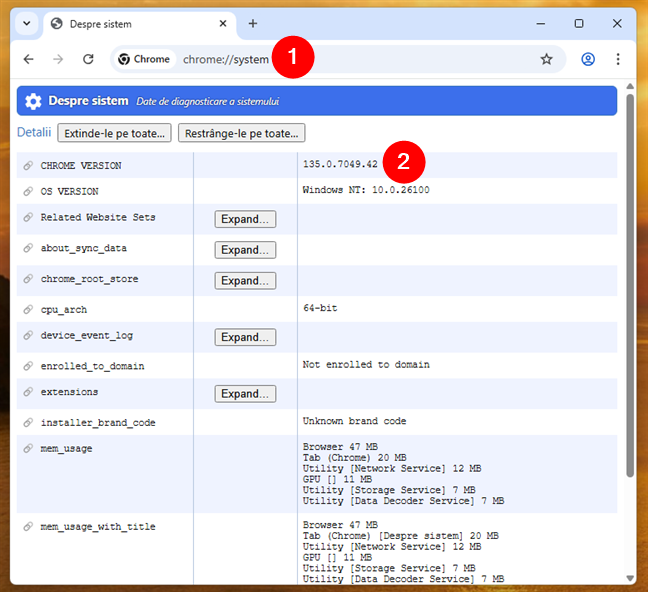This screenshot has height=592, width=648.
Task: Click link icon beside CHROME VERSION
Action: 28,166
